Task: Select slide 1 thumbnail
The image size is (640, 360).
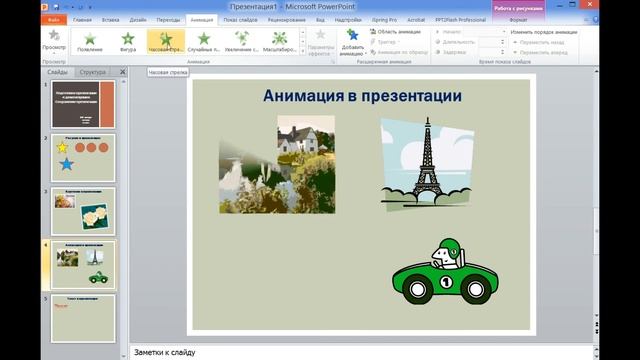Action: pyautogui.click(x=83, y=104)
